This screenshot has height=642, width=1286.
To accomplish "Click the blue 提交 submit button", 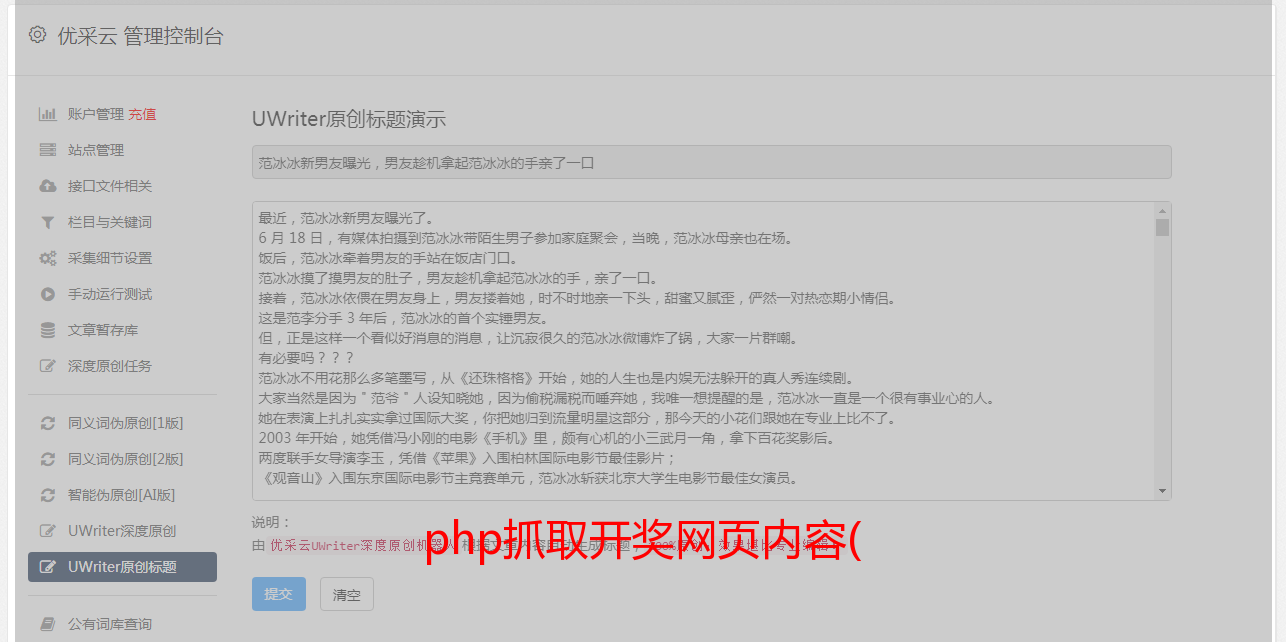I will [x=279, y=594].
